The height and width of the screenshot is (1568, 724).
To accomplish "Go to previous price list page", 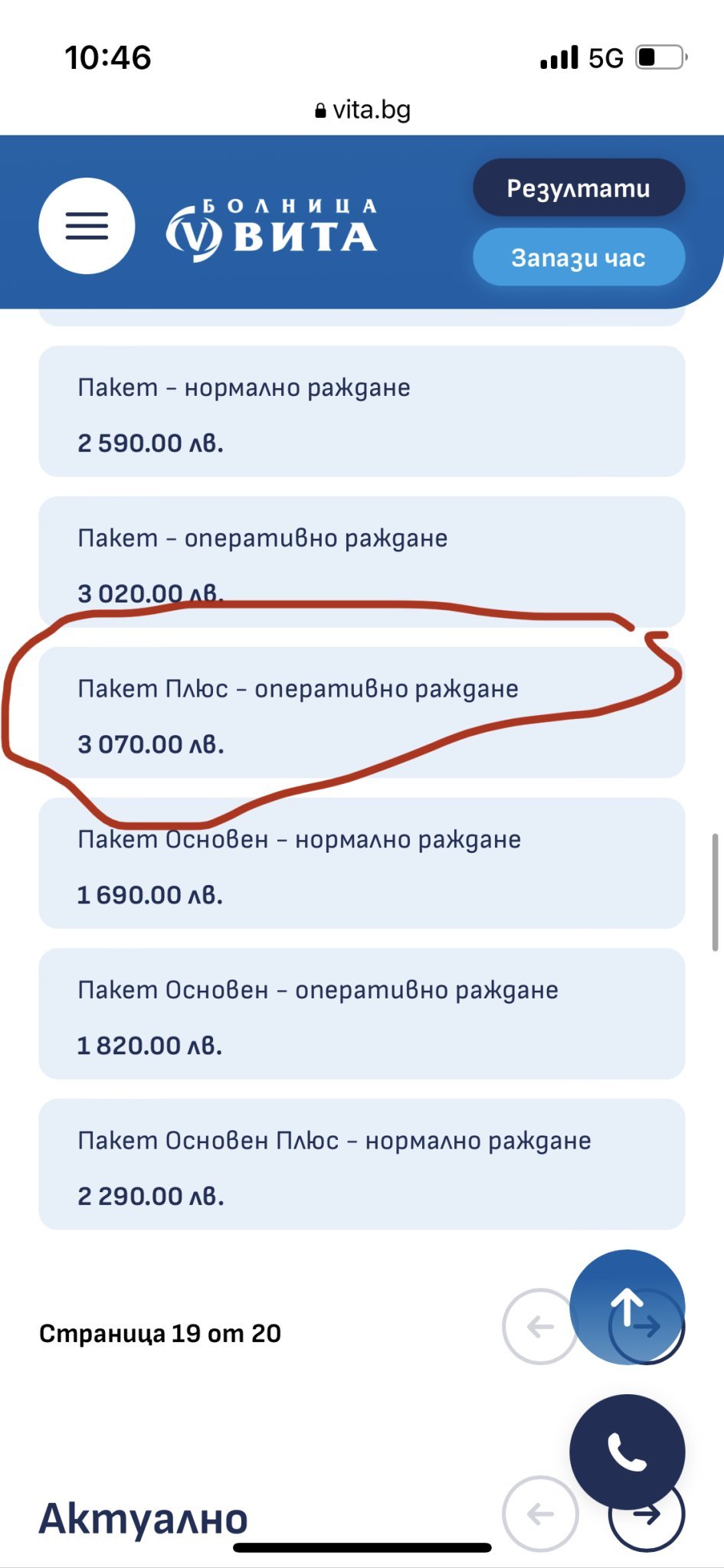I will pyautogui.click(x=539, y=1326).
